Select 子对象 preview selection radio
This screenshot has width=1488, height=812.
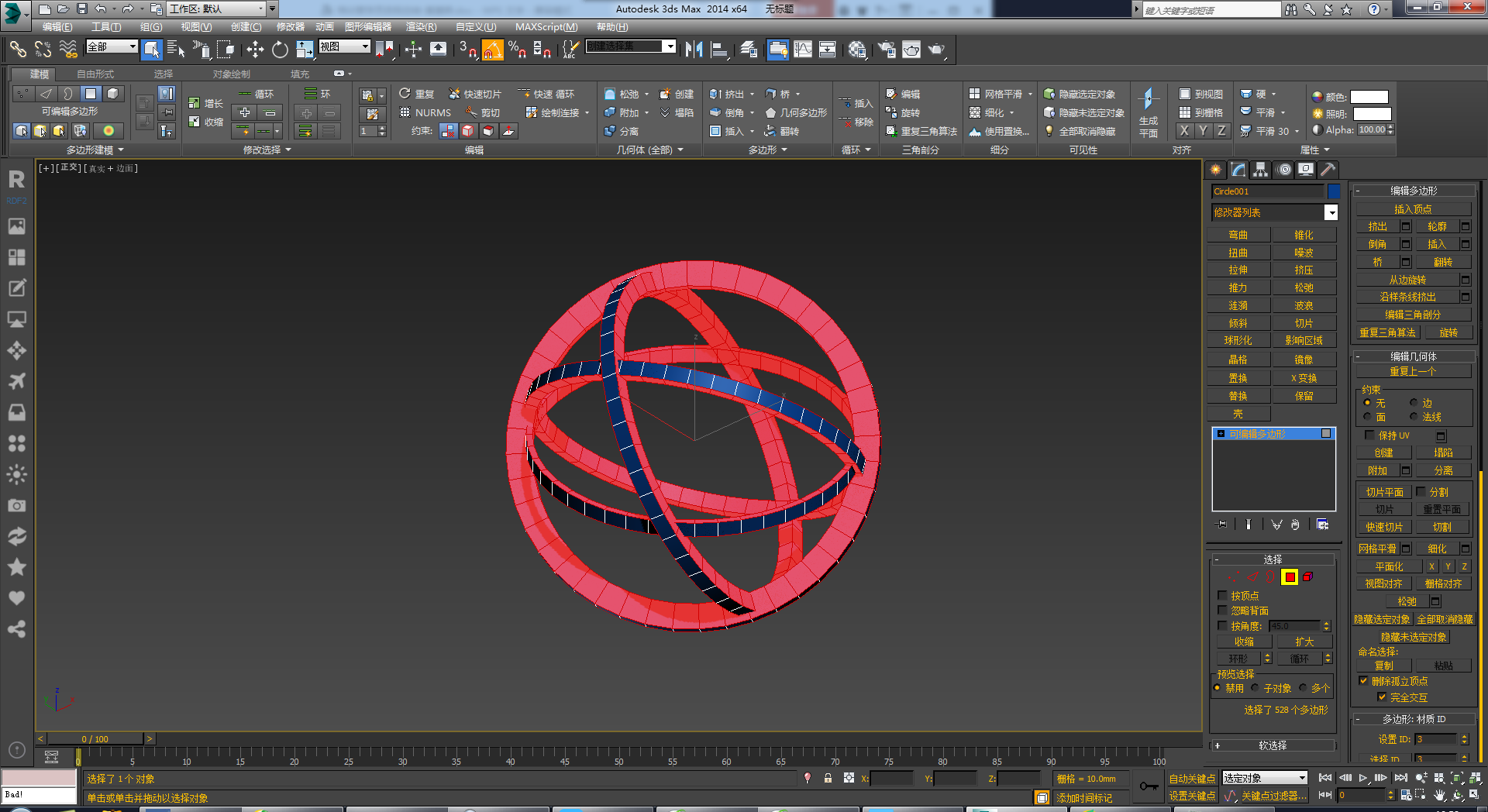(1255, 688)
